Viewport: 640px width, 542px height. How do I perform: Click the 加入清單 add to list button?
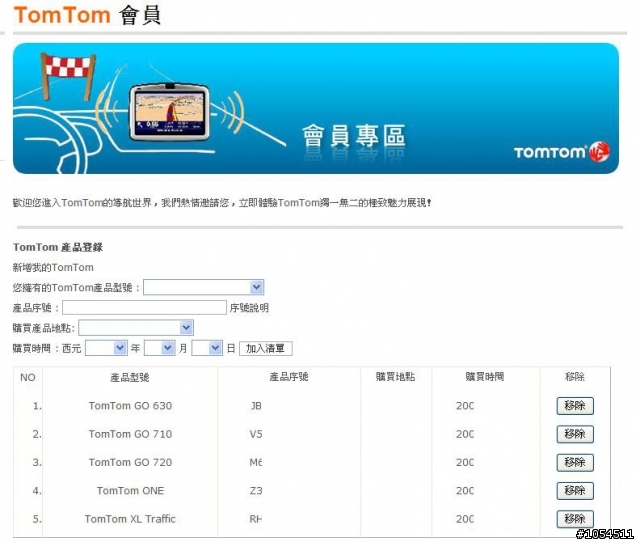pos(265,349)
